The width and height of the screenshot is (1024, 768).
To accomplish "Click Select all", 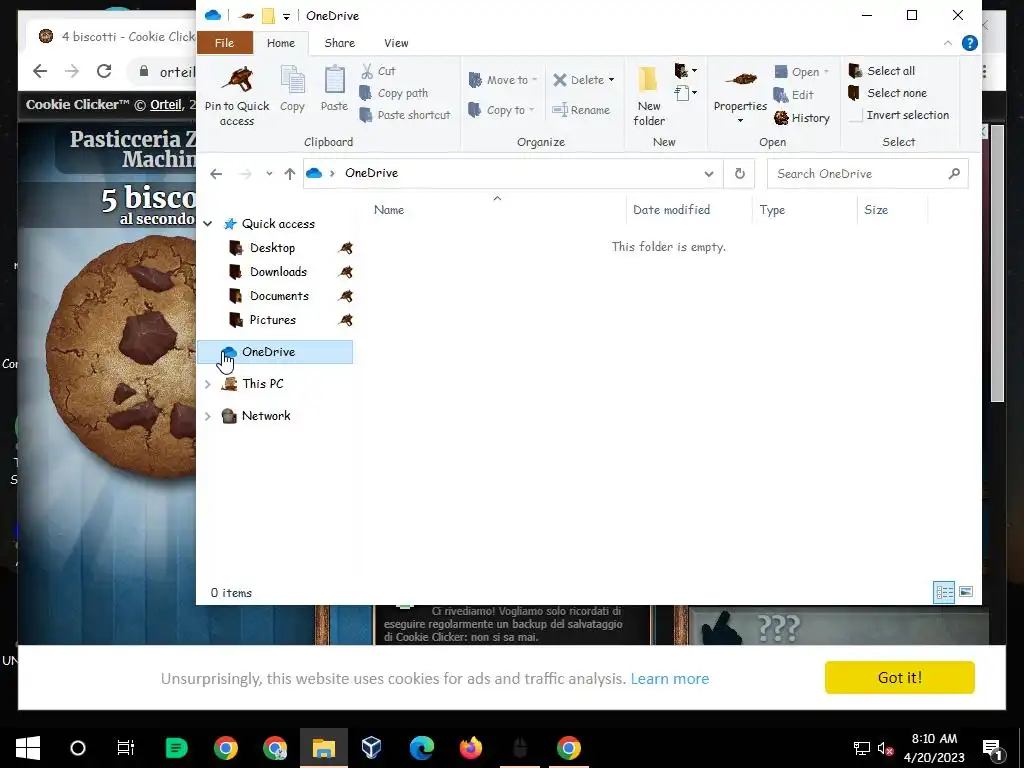I will (881, 71).
